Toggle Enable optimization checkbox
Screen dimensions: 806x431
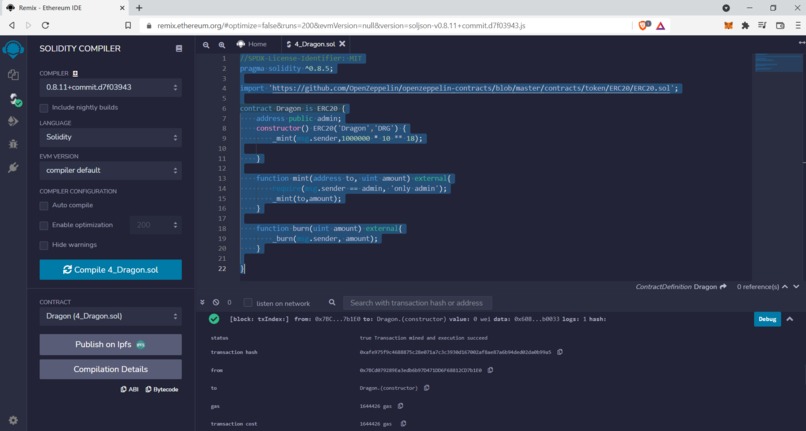(x=44, y=225)
